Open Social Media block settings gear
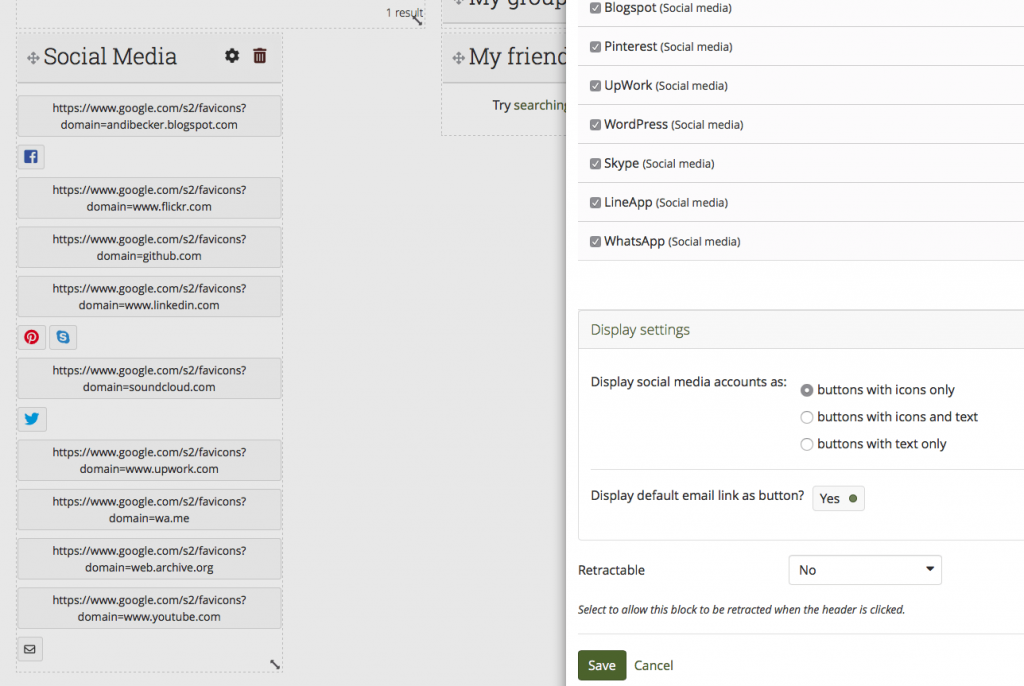The height and width of the screenshot is (686, 1024). tap(232, 56)
